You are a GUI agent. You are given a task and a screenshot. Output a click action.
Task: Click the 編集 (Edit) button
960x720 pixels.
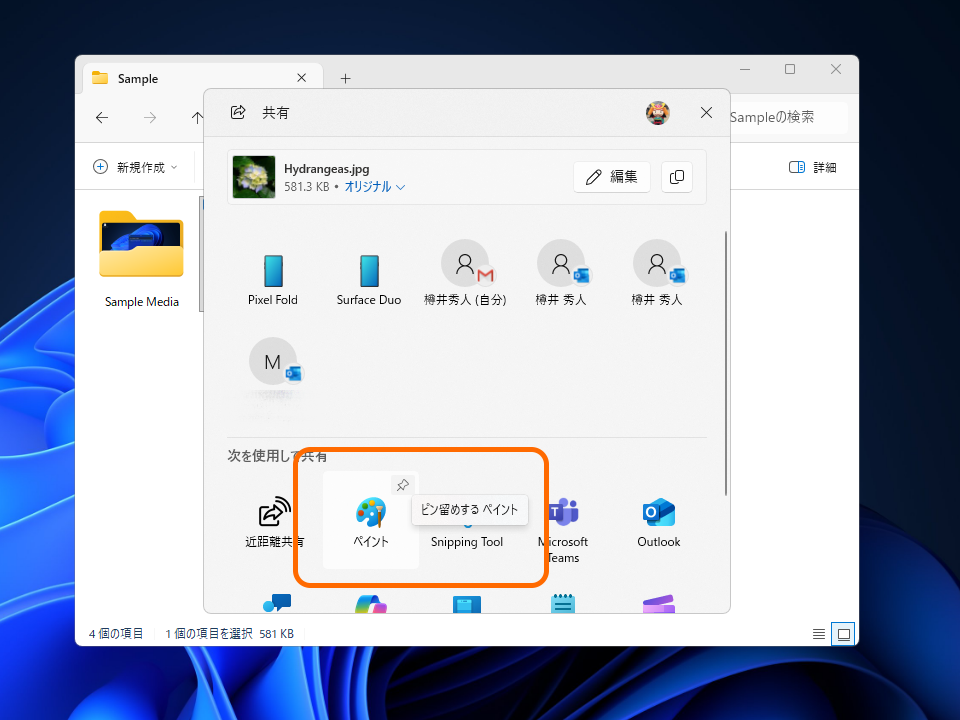[x=611, y=176]
